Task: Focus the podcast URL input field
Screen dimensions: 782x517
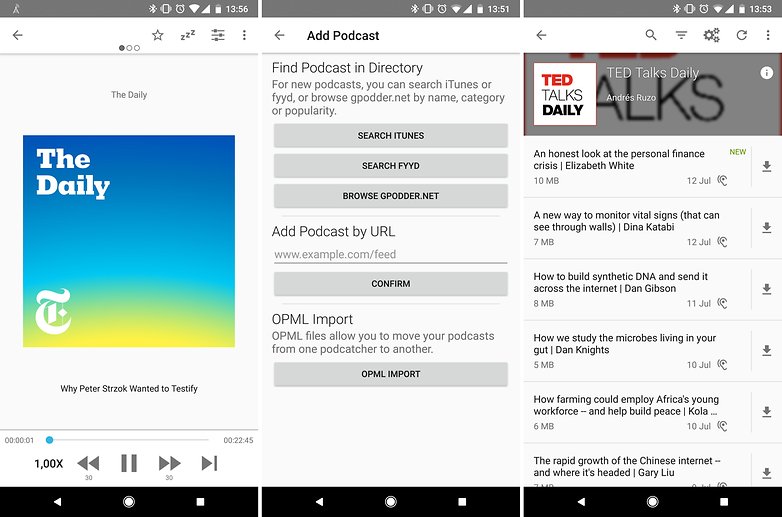Action: coord(391,255)
